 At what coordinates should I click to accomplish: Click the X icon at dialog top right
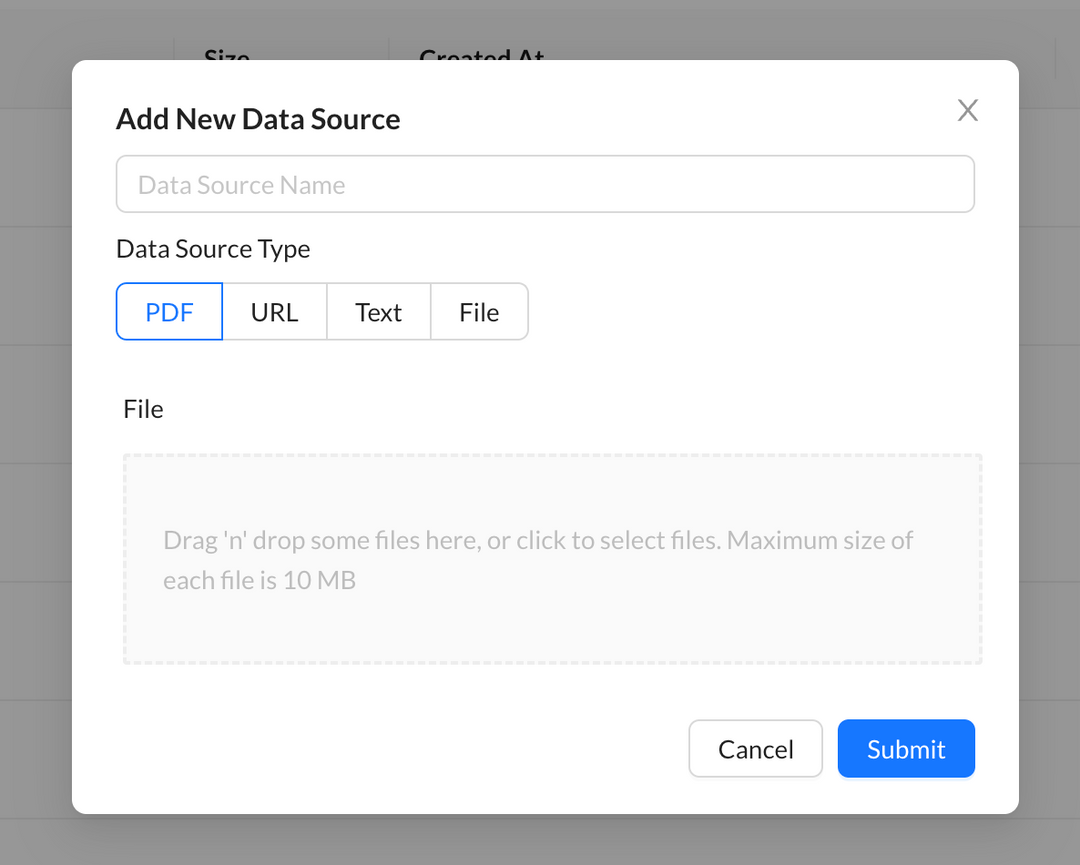(967, 110)
